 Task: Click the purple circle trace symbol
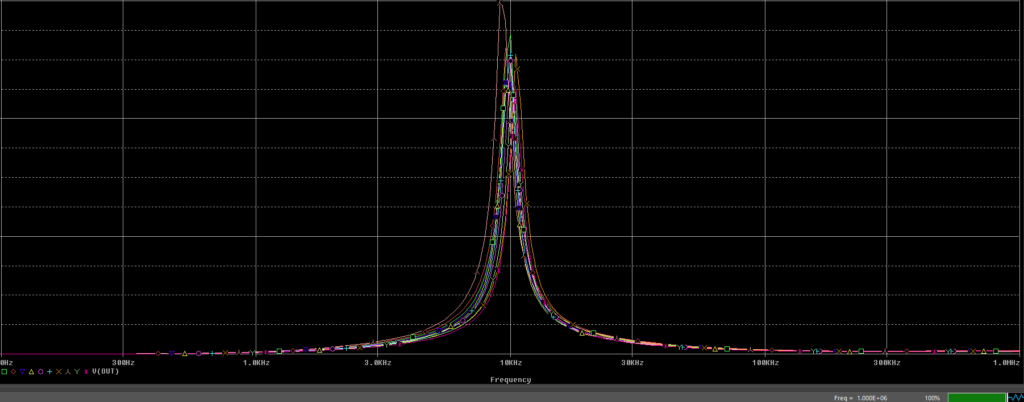[40, 371]
